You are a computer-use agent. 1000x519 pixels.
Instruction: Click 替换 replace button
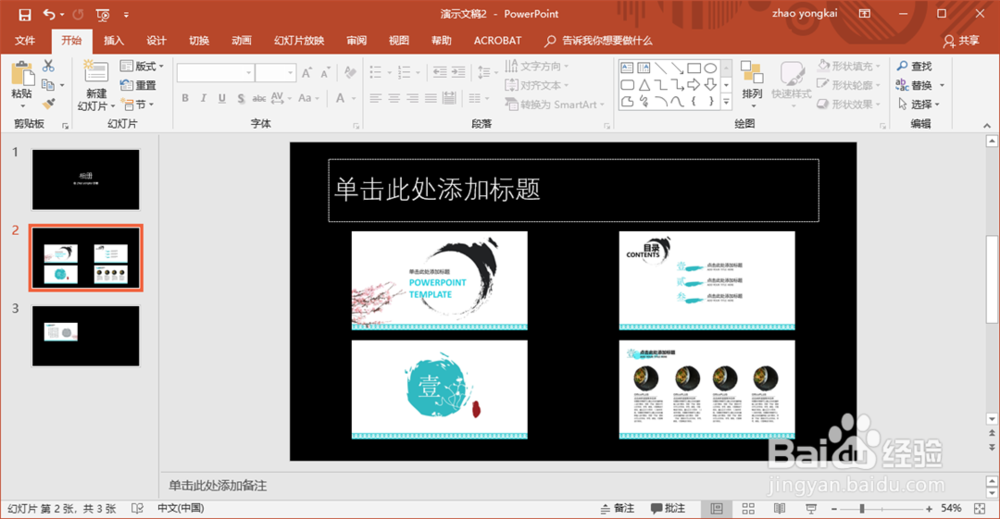(915, 85)
